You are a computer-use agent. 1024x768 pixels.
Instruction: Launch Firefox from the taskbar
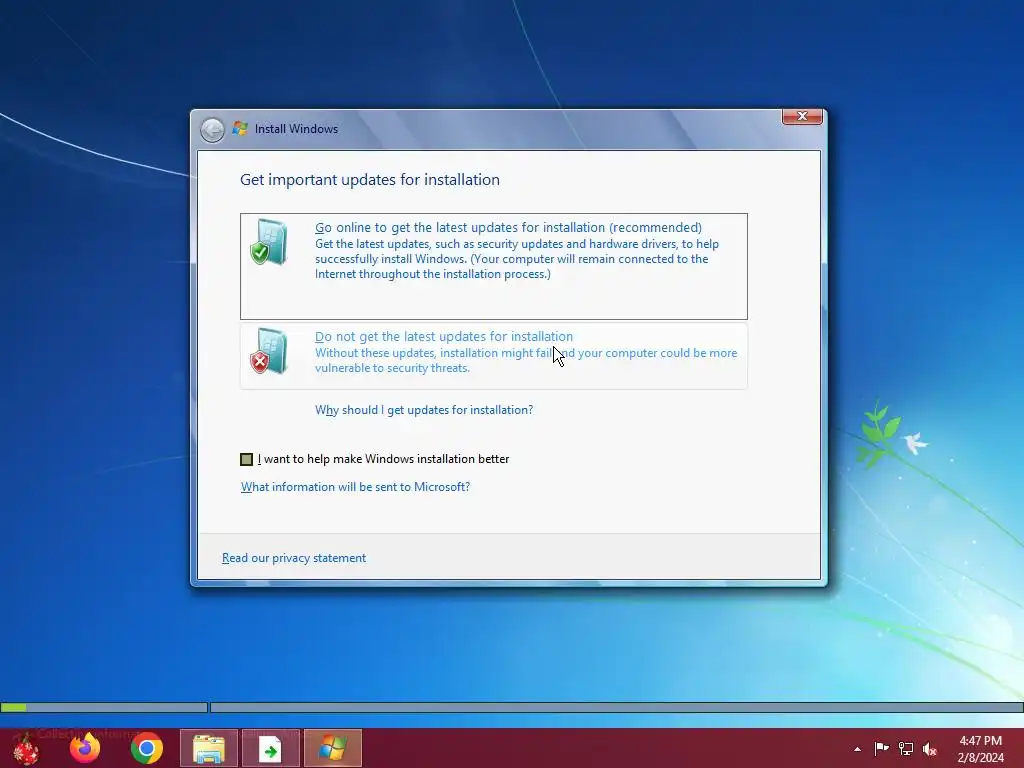click(x=85, y=748)
